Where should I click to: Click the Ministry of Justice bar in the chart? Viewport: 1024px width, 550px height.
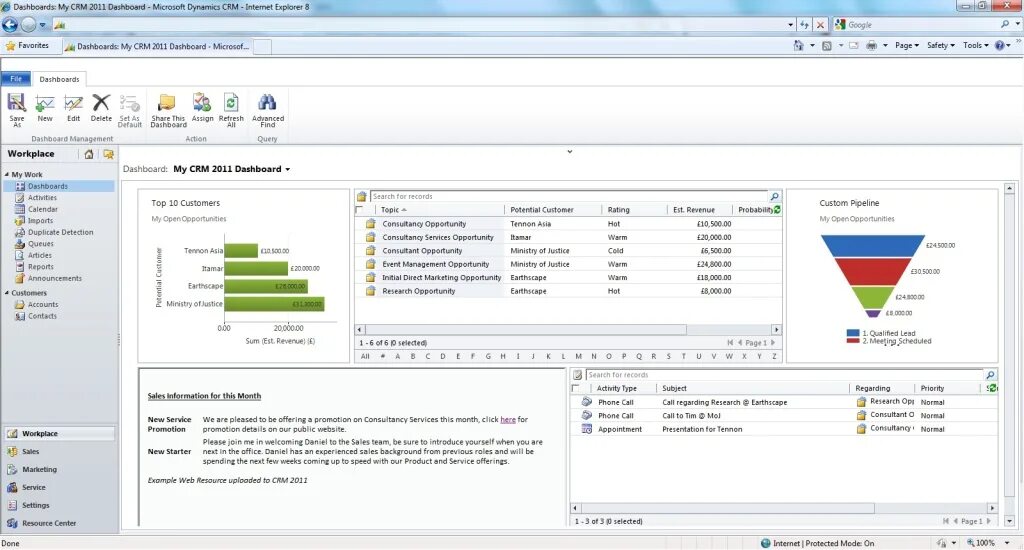click(x=274, y=304)
